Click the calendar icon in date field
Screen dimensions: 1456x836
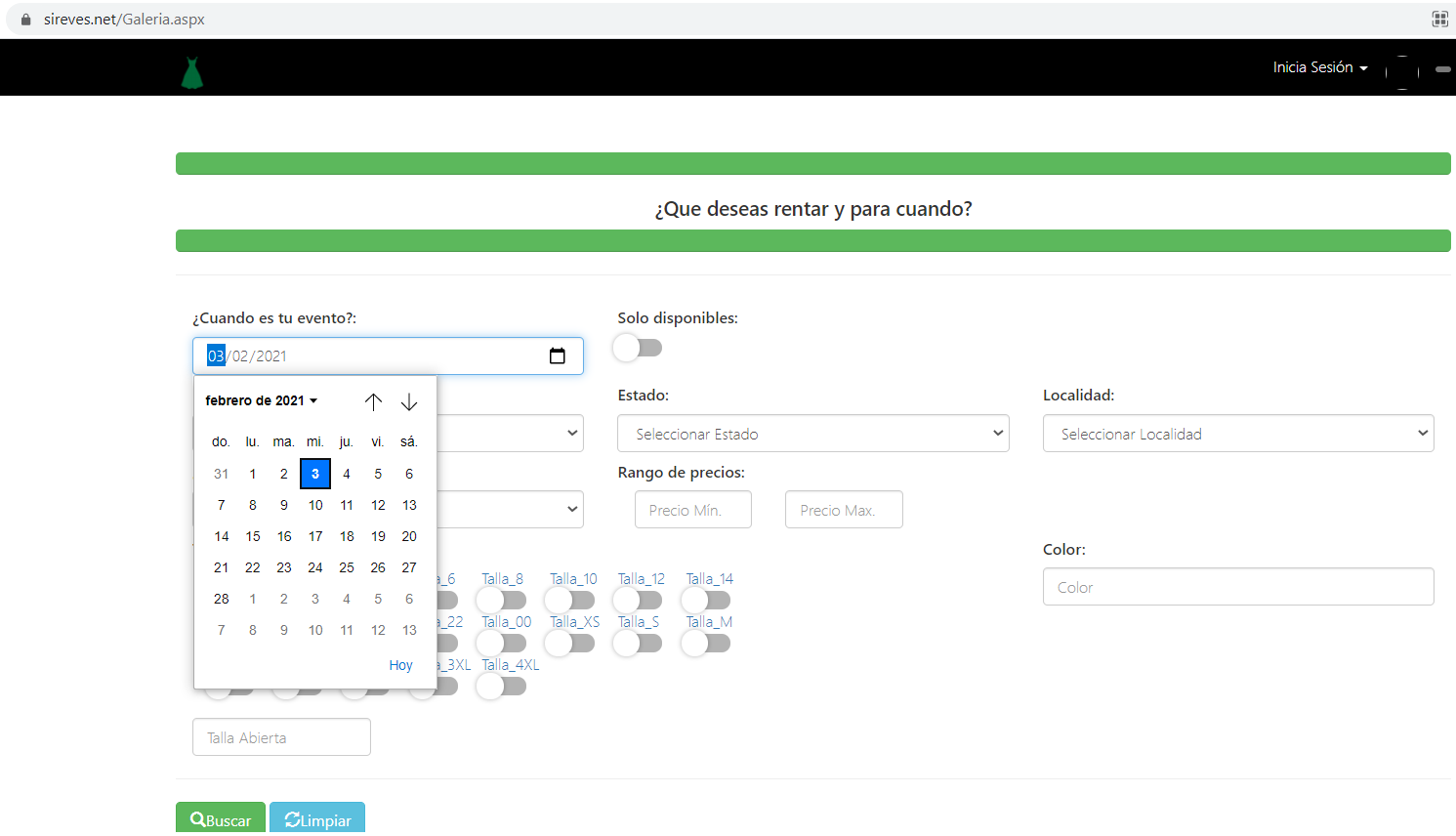pos(557,356)
